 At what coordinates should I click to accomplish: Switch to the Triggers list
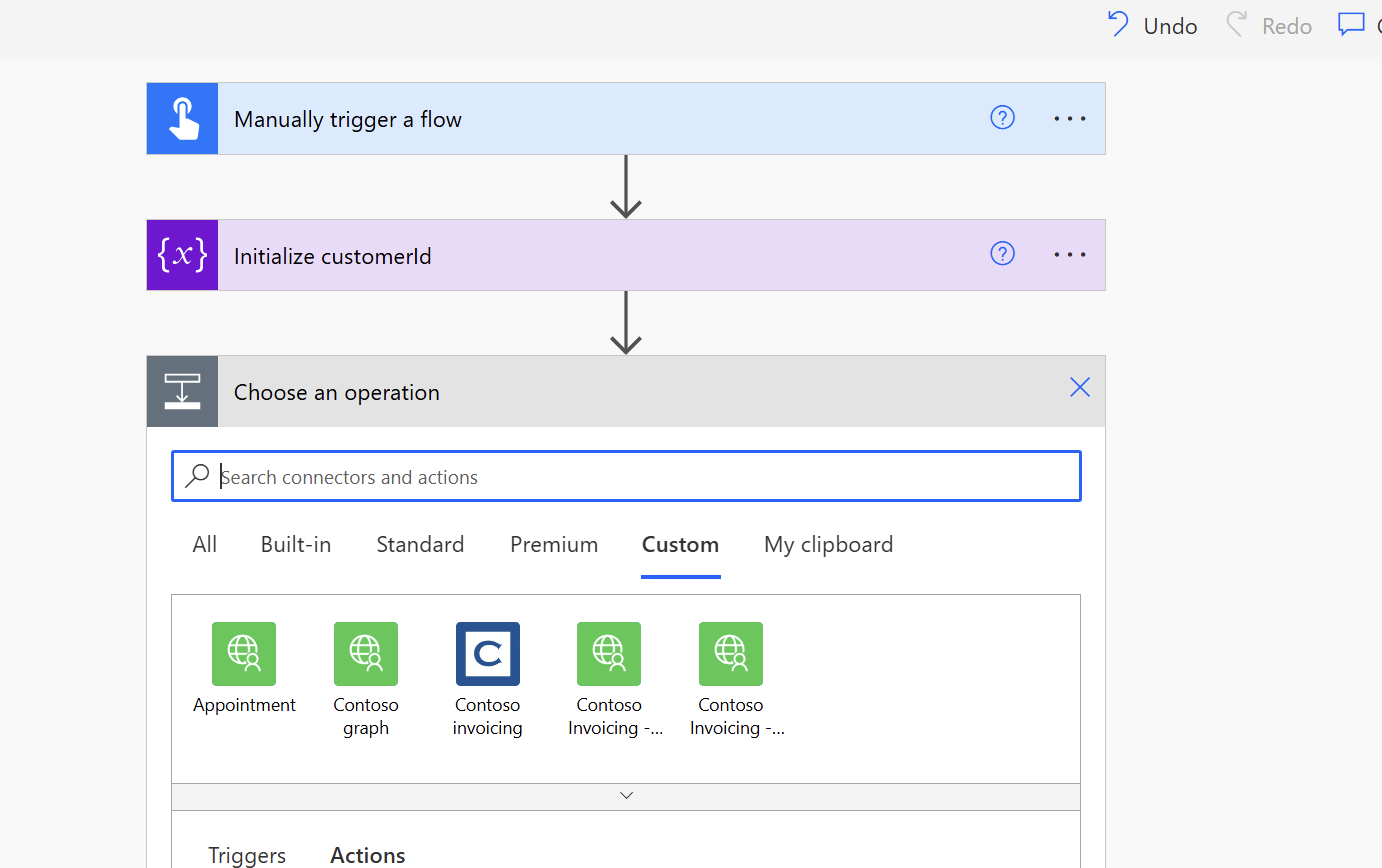pyautogui.click(x=247, y=855)
